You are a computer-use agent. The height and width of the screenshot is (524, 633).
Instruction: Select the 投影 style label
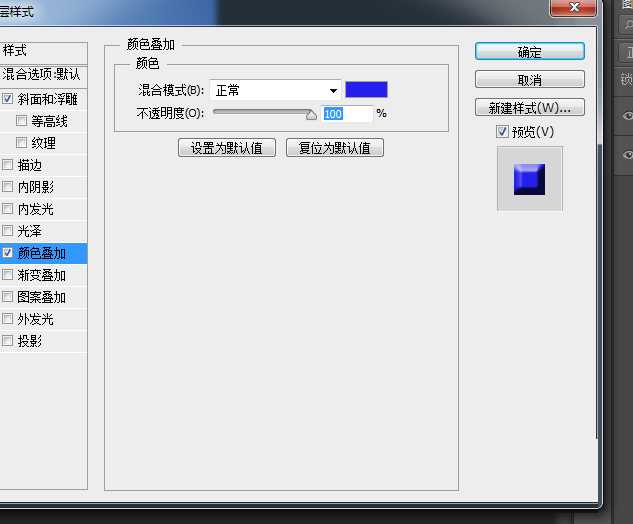(29, 341)
